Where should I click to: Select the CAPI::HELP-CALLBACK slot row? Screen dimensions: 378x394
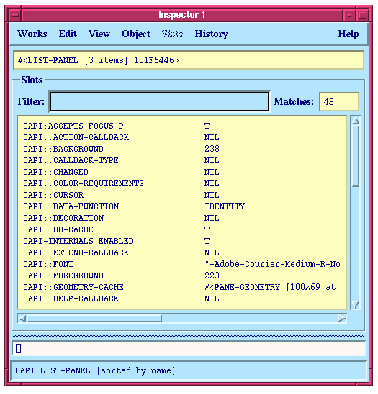click(x=182, y=298)
